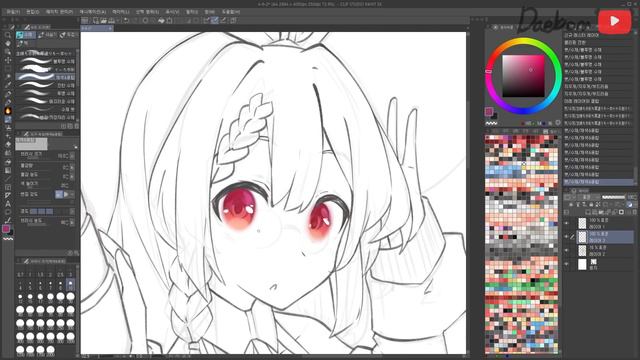The height and width of the screenshot is (360, 640).
Task: Toggle the snap to ruler icon
Action: (x=207, y=20)
